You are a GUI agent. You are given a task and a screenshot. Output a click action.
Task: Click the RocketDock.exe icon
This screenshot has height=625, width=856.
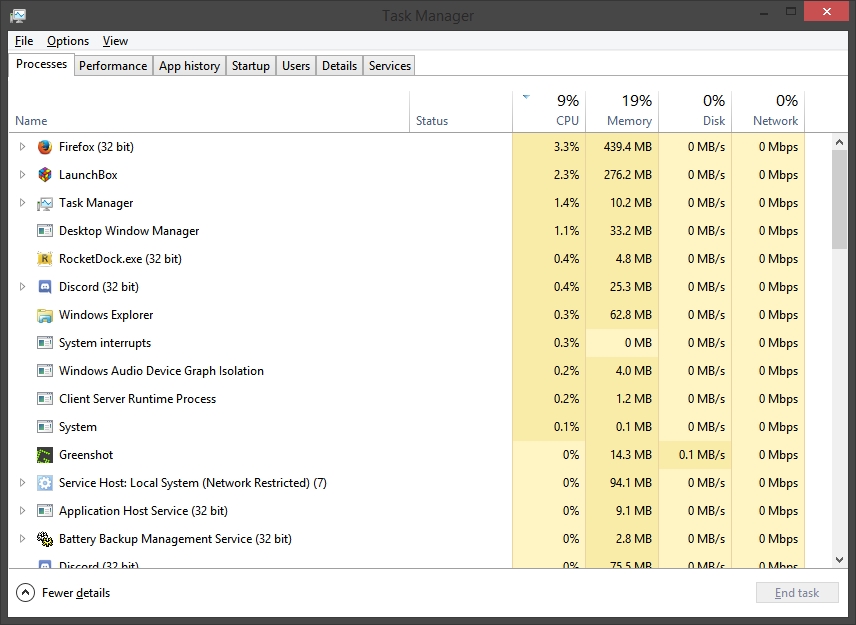pos(45,259)
